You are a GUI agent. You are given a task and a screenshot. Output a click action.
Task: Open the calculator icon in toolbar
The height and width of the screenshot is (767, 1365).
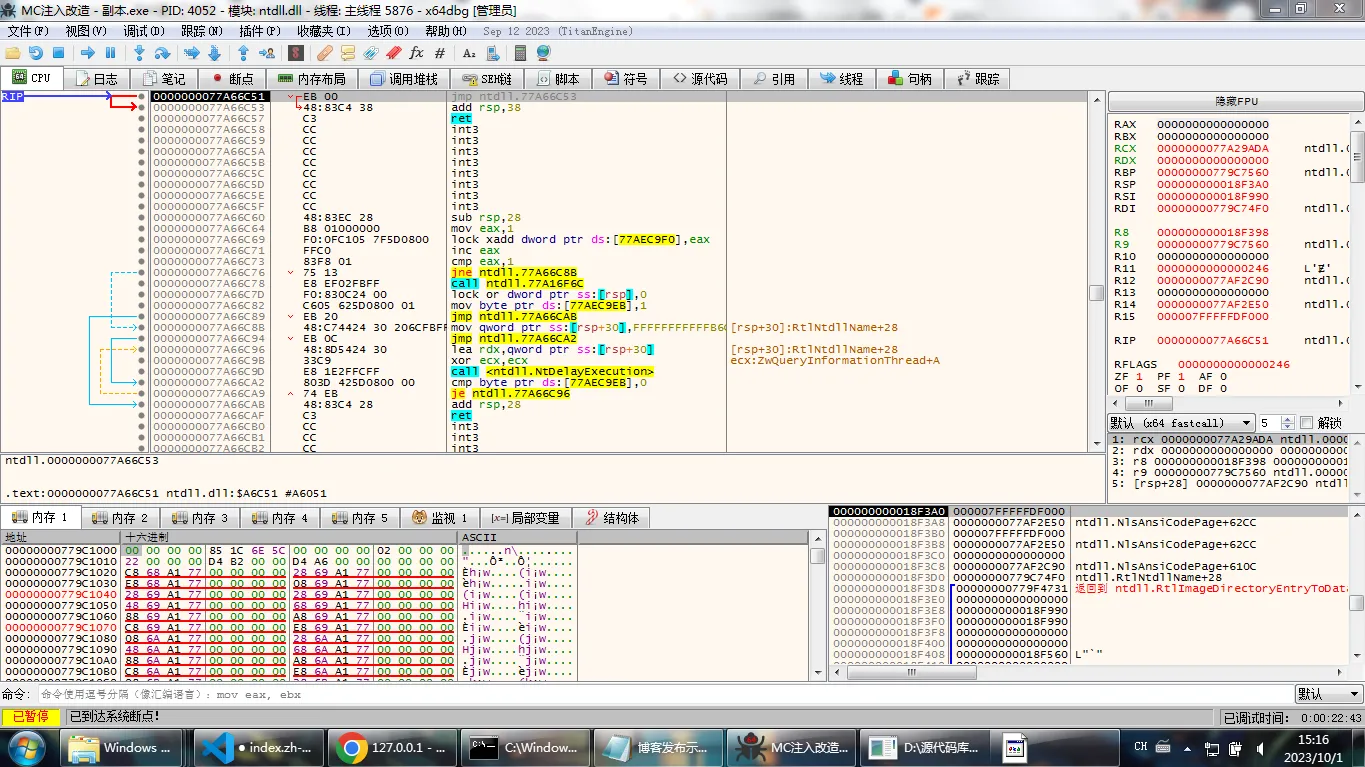coord(519,53)
